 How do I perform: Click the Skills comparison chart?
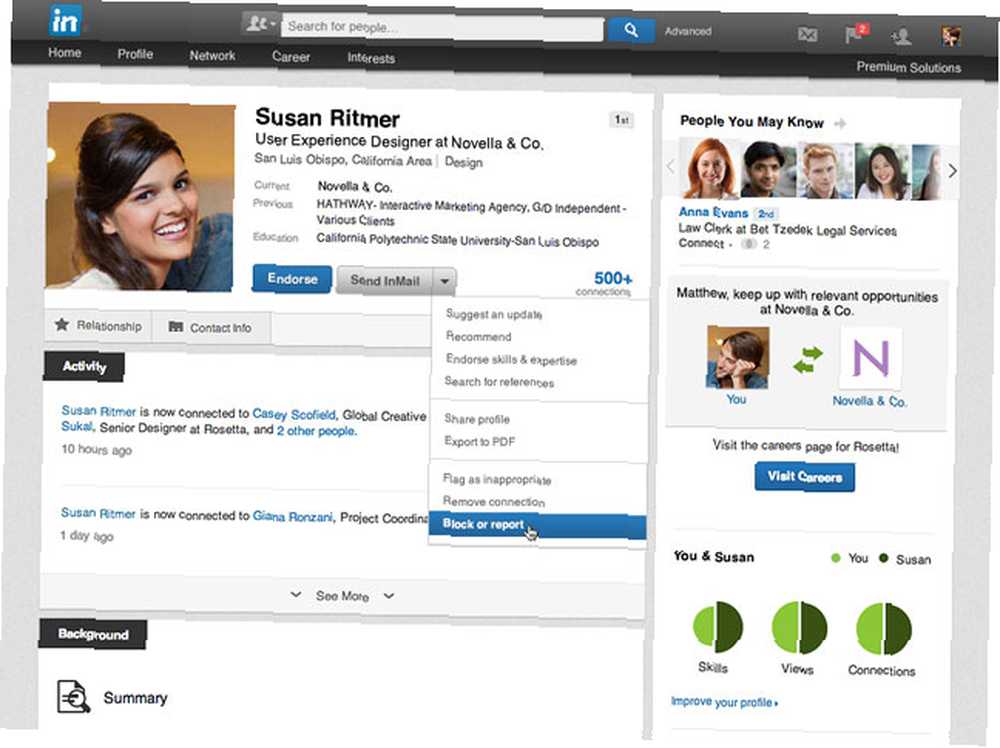click(717, 626)
